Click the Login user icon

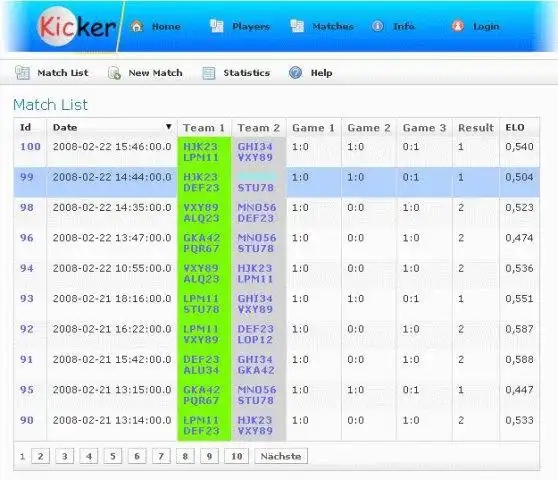point(458,26)
